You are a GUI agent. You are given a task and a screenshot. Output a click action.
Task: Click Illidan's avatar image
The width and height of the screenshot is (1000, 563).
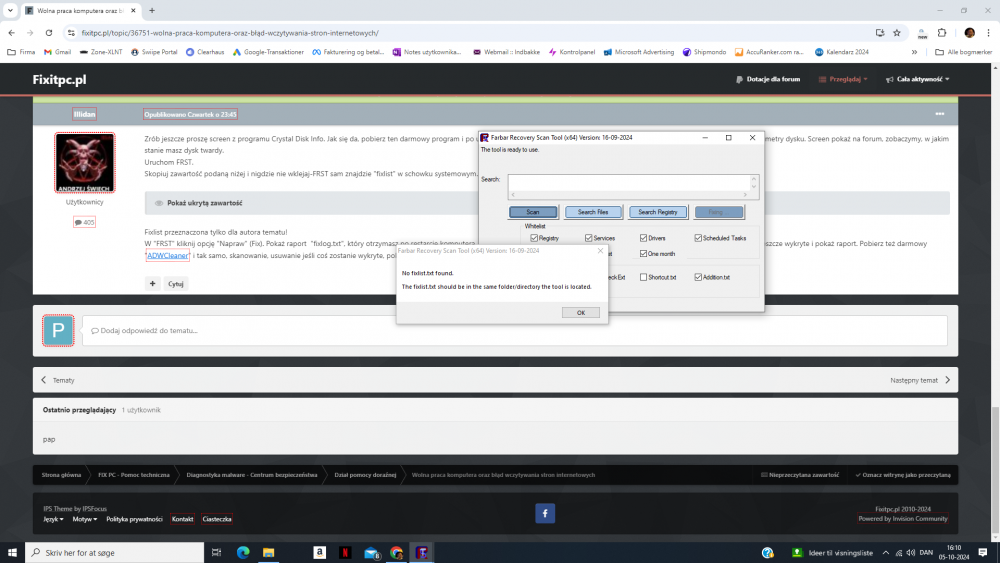(84, 162)
